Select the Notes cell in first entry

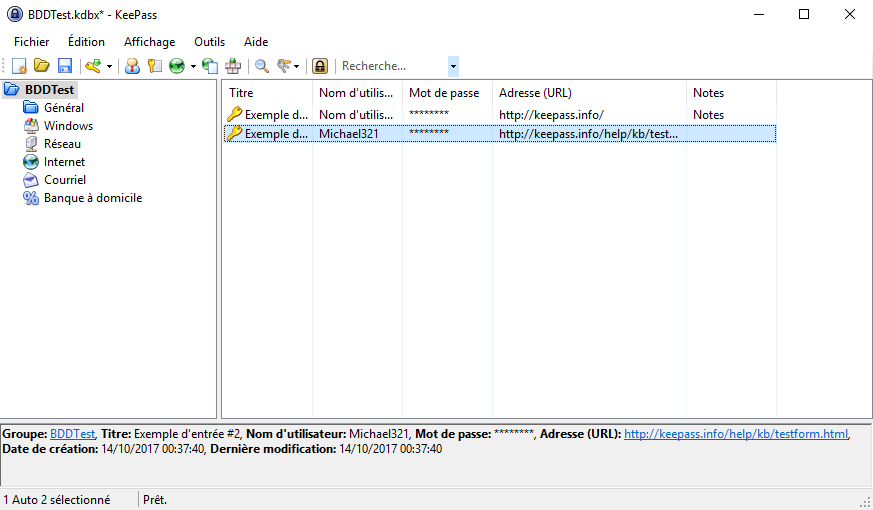click(x=708, y=115)
